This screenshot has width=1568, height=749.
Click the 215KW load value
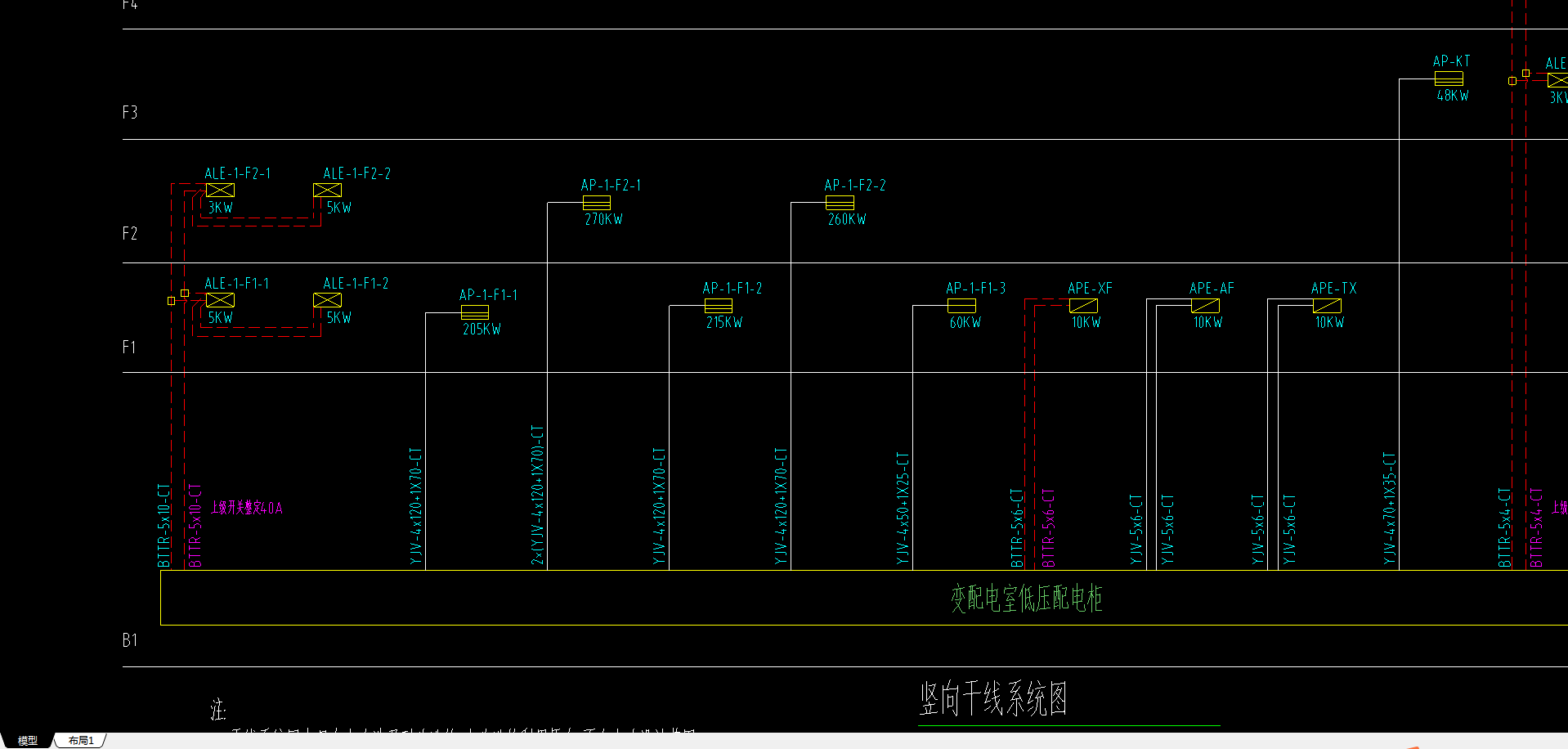pyautogui.click(x=724, y=323)
